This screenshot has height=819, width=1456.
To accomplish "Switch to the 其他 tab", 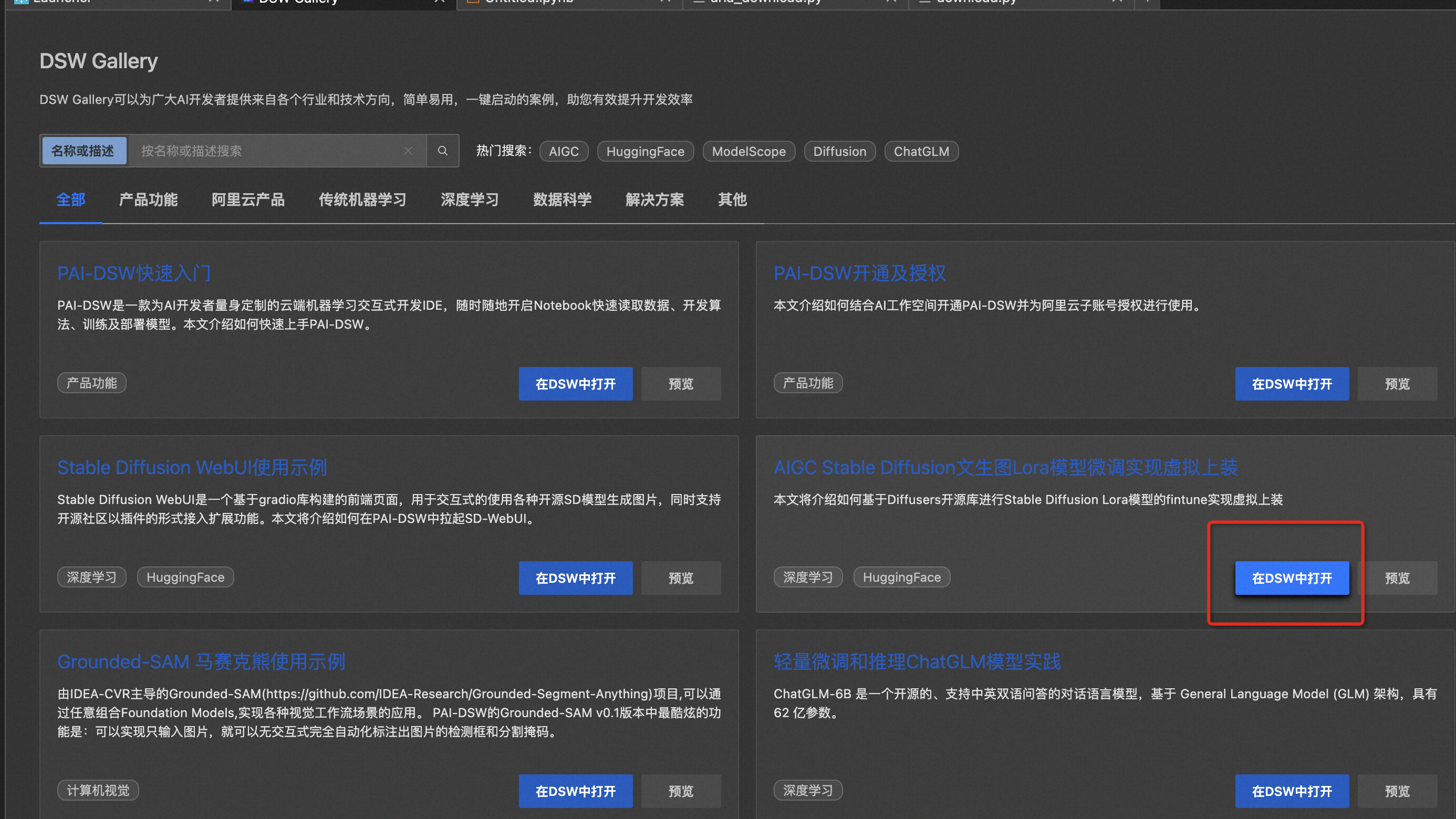I will [732, 199].
